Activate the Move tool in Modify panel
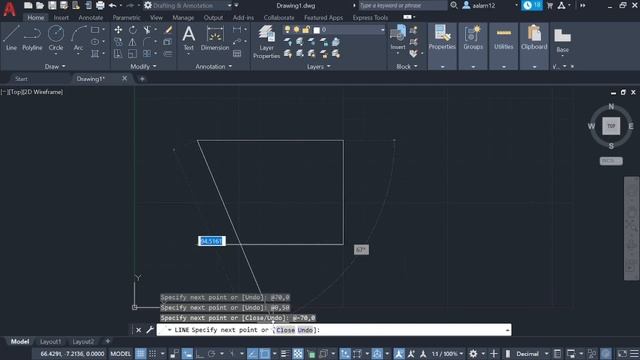 [x=118, y=30]
